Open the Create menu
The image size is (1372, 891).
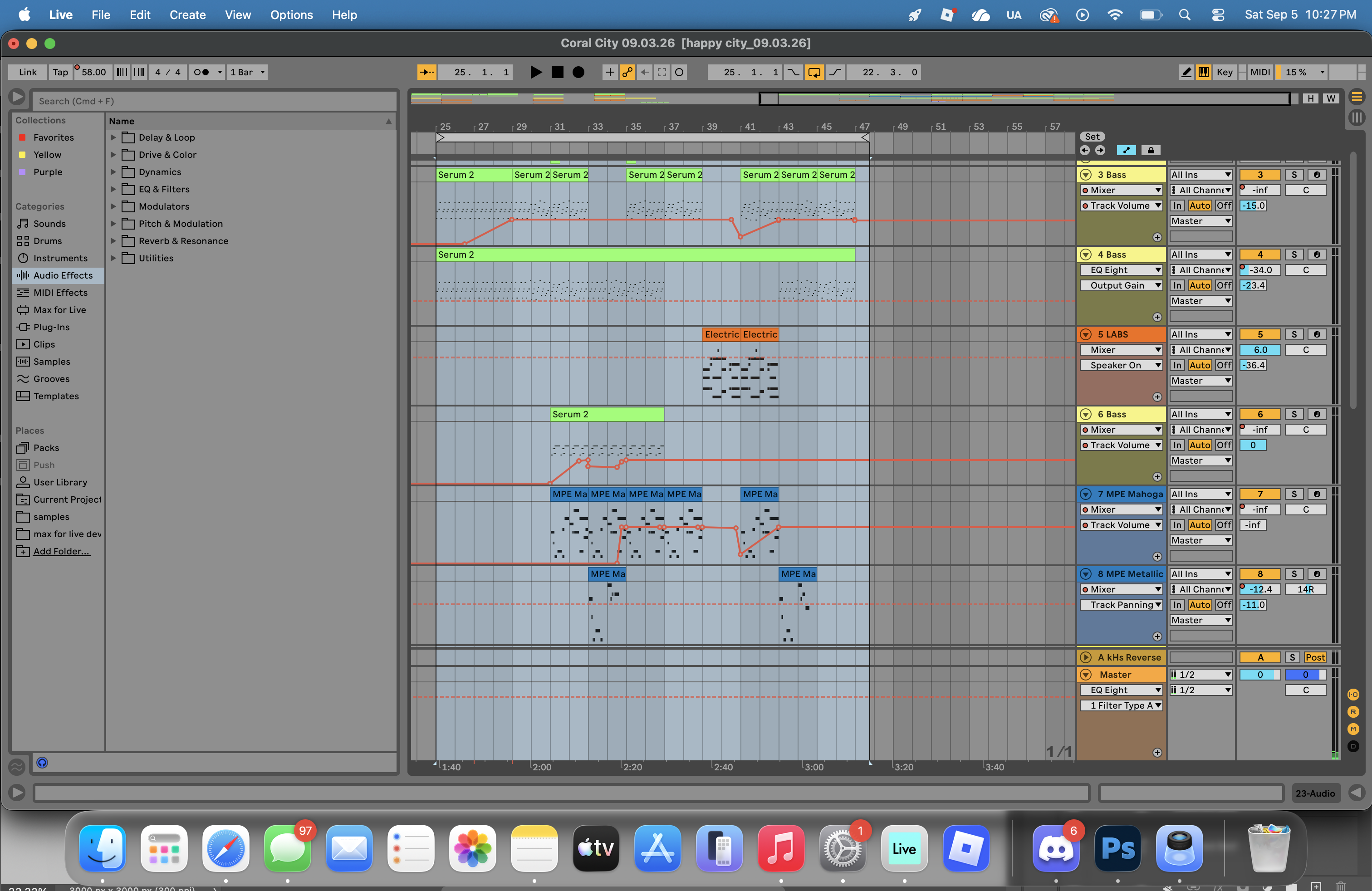187,15
